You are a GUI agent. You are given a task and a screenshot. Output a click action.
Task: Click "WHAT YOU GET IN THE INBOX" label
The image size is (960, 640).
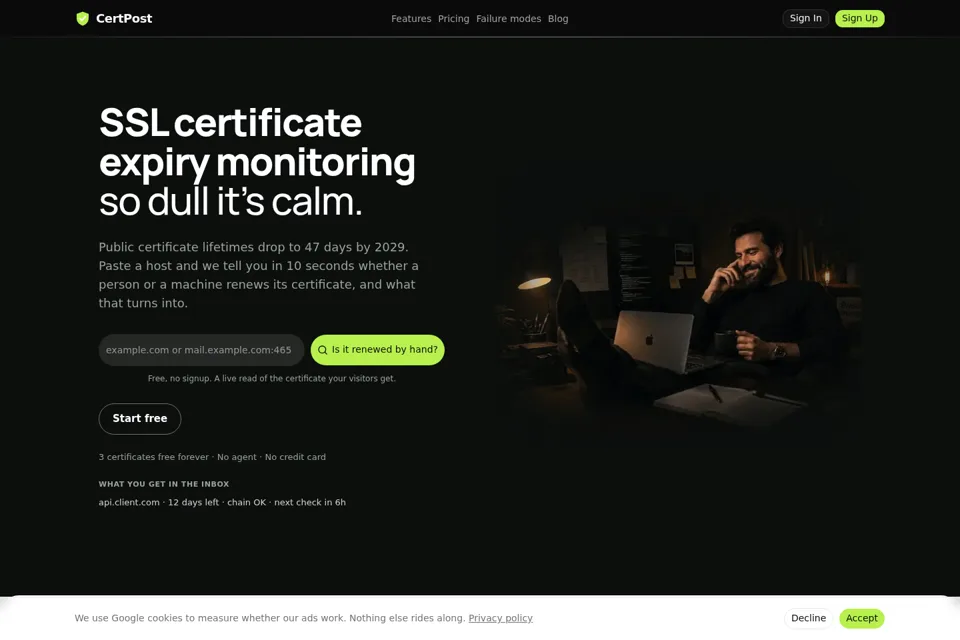click(x=163, y=484)
